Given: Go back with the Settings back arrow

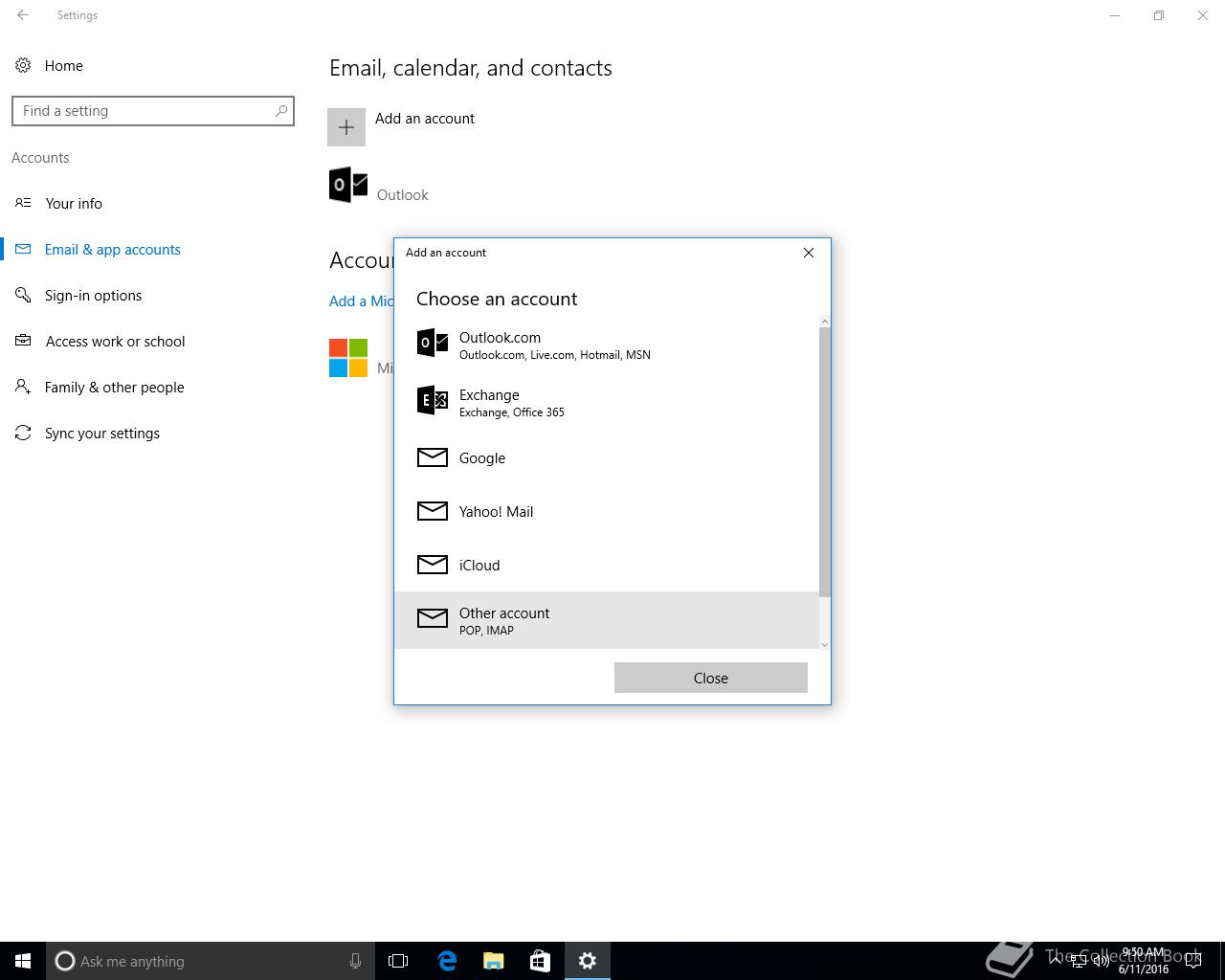Looking at the screenshot, I should pos(23,15).
